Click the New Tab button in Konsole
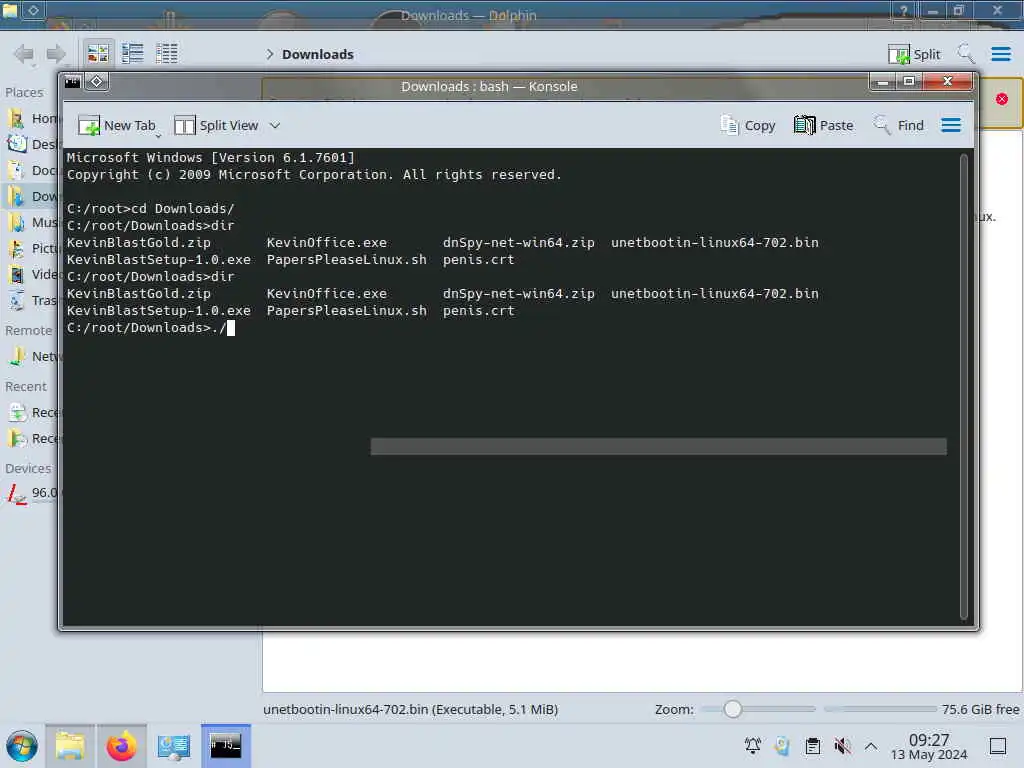 click(x=117, y=125)
